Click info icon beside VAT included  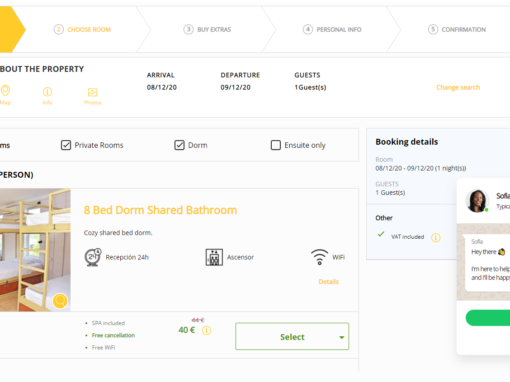(x=436, y=238)
